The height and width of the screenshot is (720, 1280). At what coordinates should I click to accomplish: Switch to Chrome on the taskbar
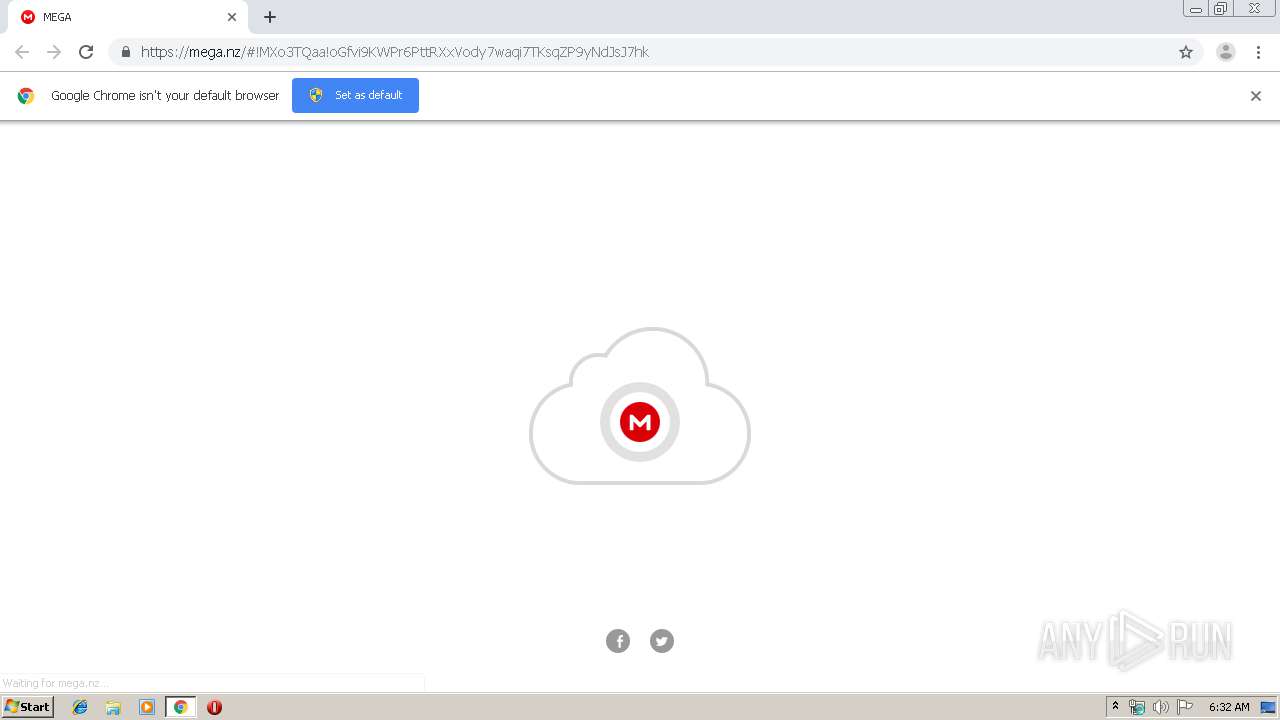pyautogui.click(x=180, y=707)
